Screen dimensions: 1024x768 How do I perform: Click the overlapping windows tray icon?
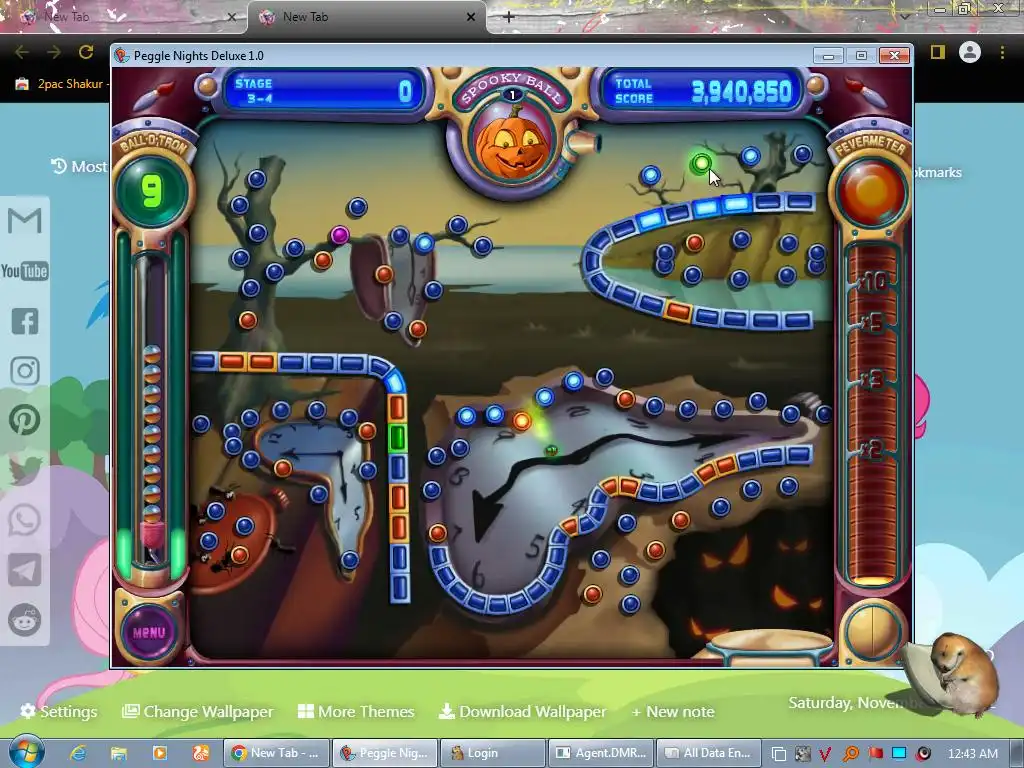tap(778, 754)
